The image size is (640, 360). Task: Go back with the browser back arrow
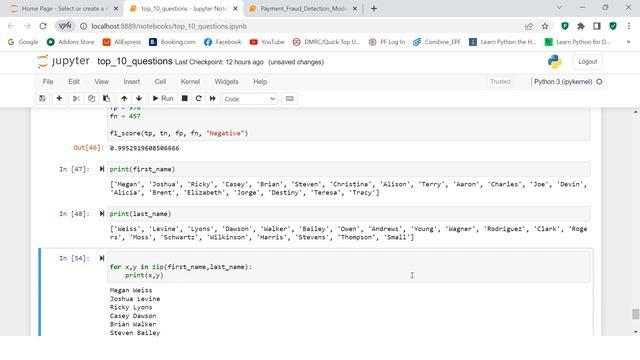pyautogui.click(x=11, y=26)
